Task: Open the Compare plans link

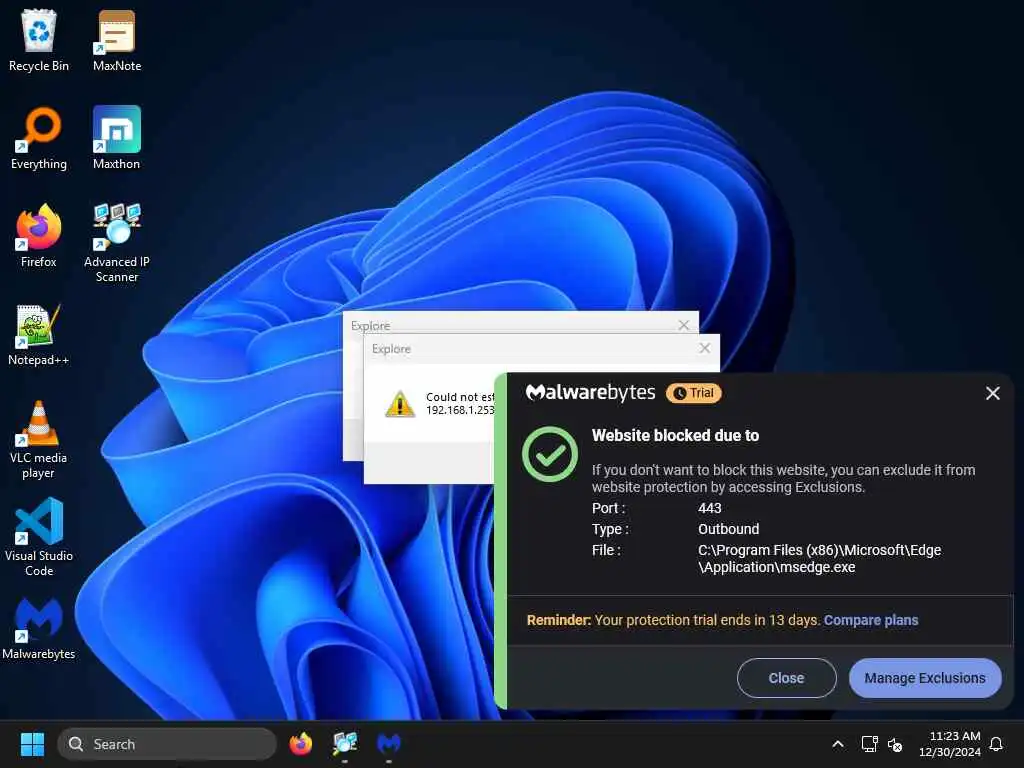Action: coord(871,620)
